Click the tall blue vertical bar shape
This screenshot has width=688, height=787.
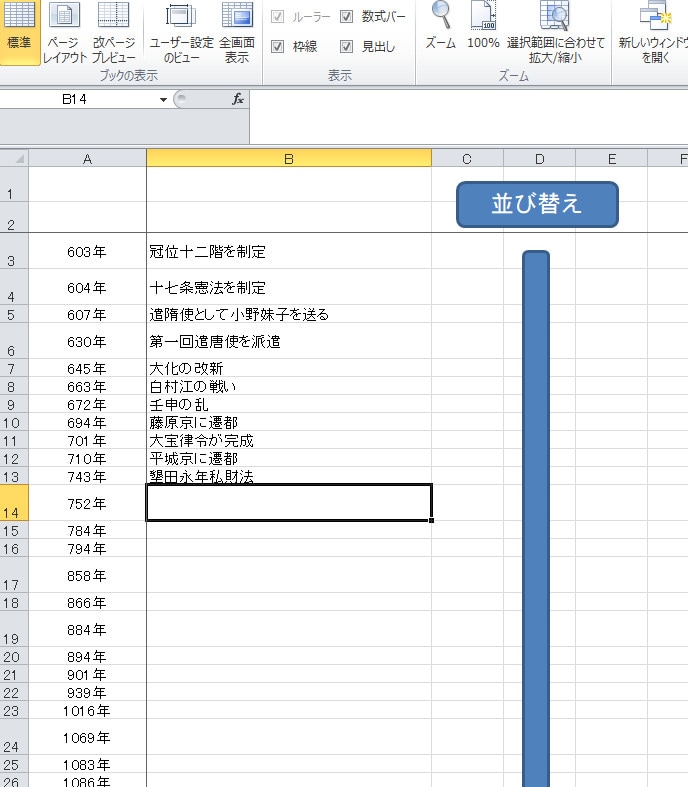pyautogui.click(x=536, y=518)
